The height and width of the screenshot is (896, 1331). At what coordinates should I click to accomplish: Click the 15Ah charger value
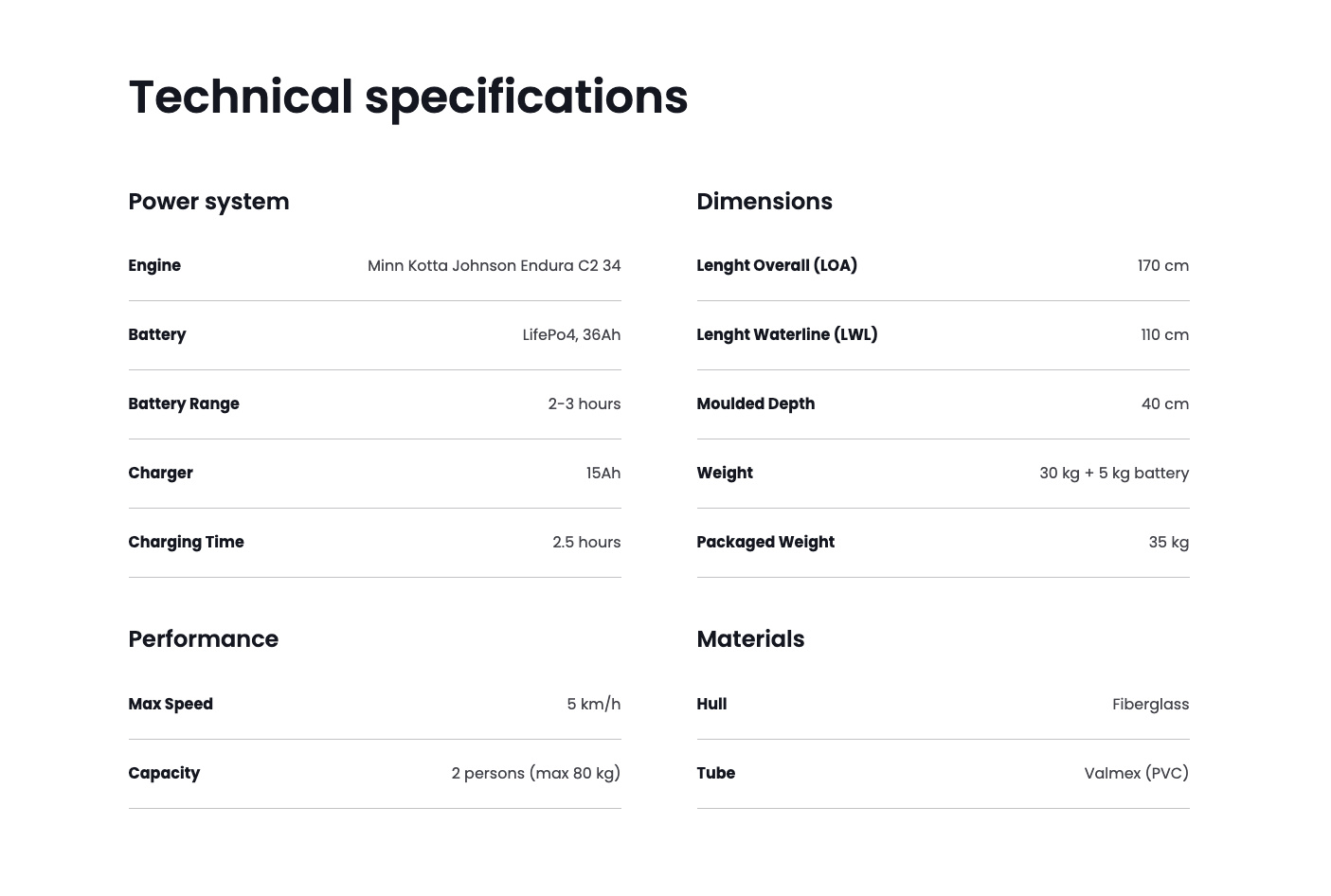[x=603, y=474]
